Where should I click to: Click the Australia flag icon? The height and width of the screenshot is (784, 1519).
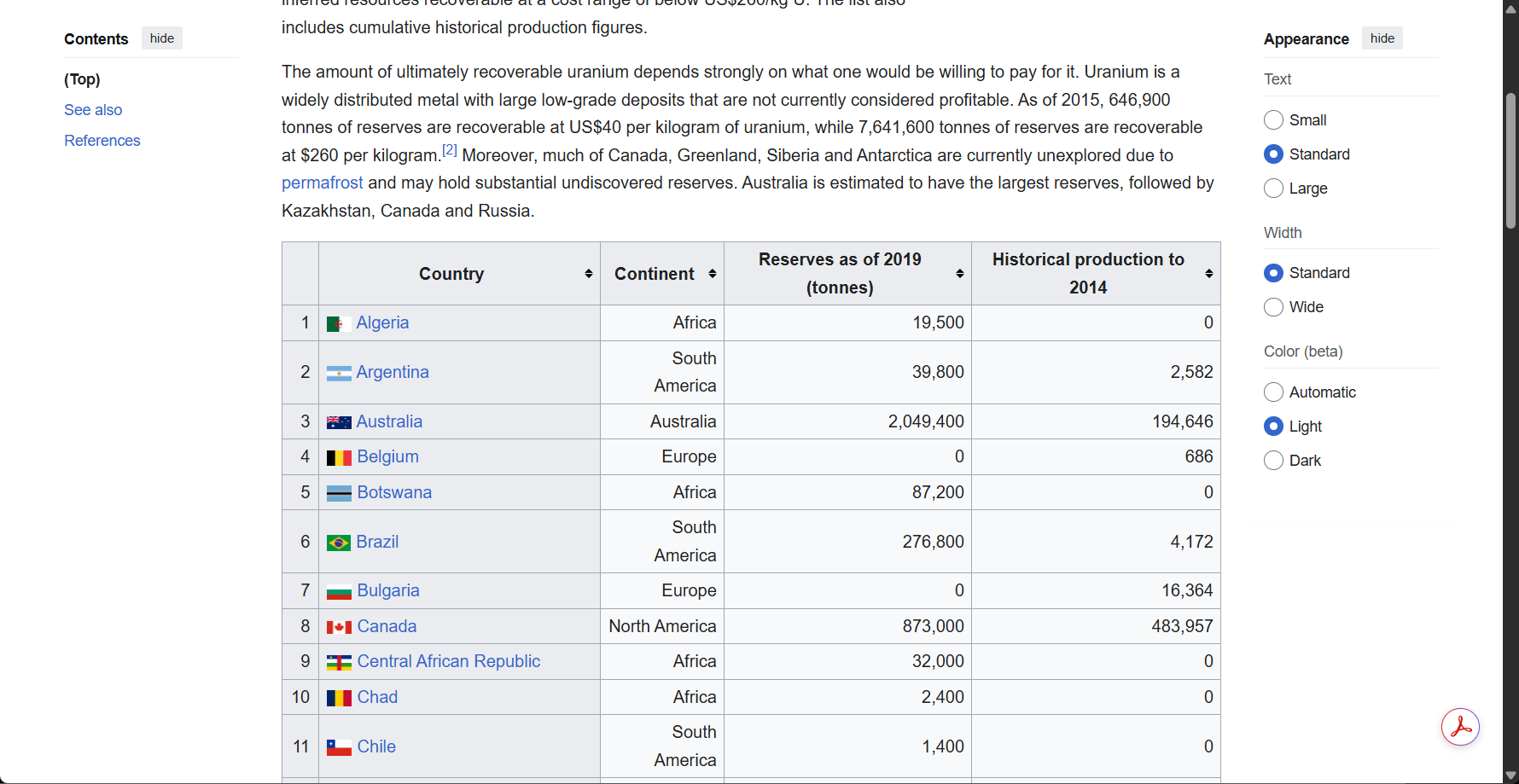click(x=338, y=422)
